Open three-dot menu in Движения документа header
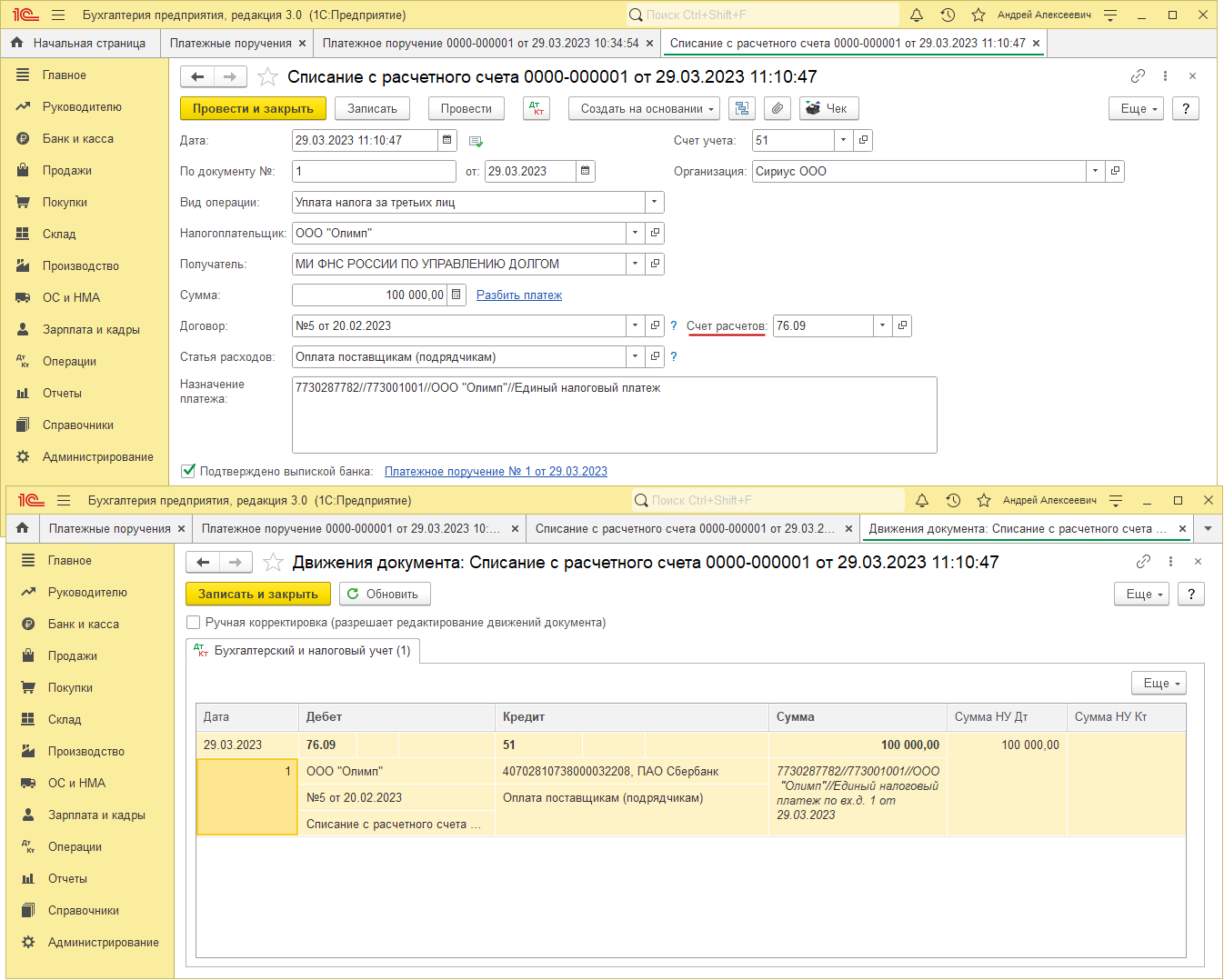This screenshot has width=1224, height=980. [1170, 562]
